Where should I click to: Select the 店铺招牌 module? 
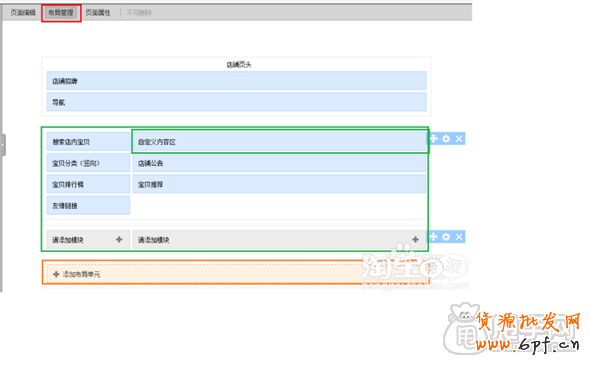[236, 81]
